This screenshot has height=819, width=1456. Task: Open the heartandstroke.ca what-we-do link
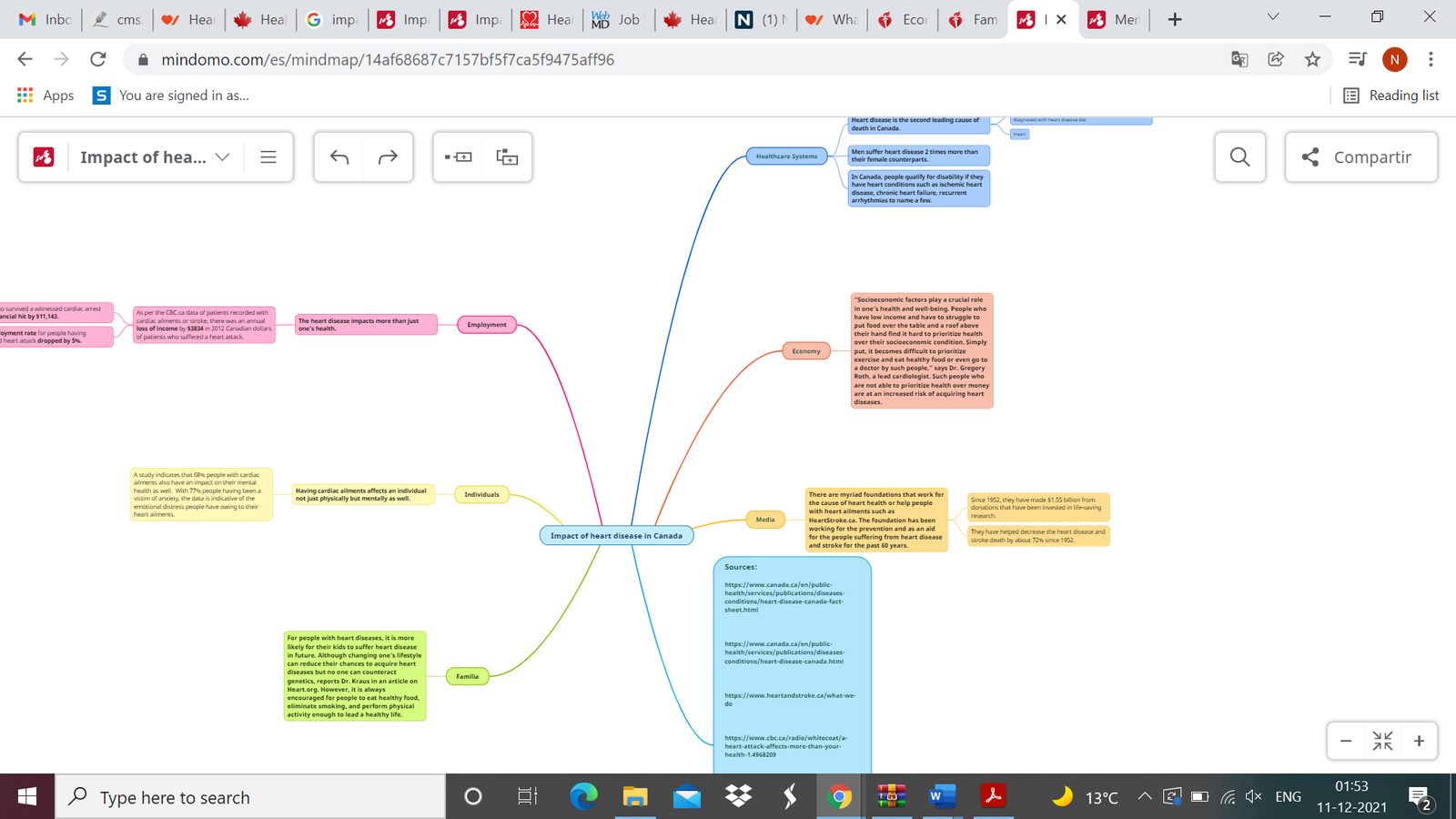[x=790, y=700]
